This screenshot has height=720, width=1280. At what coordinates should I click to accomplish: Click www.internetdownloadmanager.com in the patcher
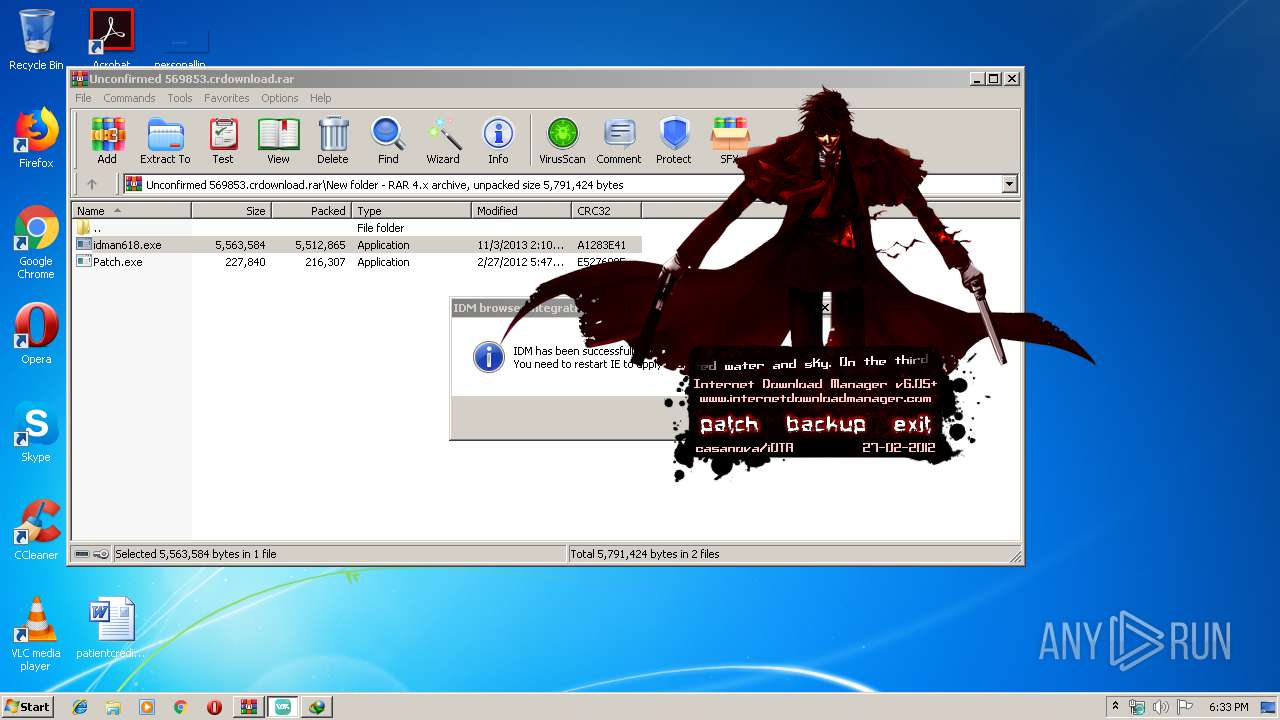(815, 398)
